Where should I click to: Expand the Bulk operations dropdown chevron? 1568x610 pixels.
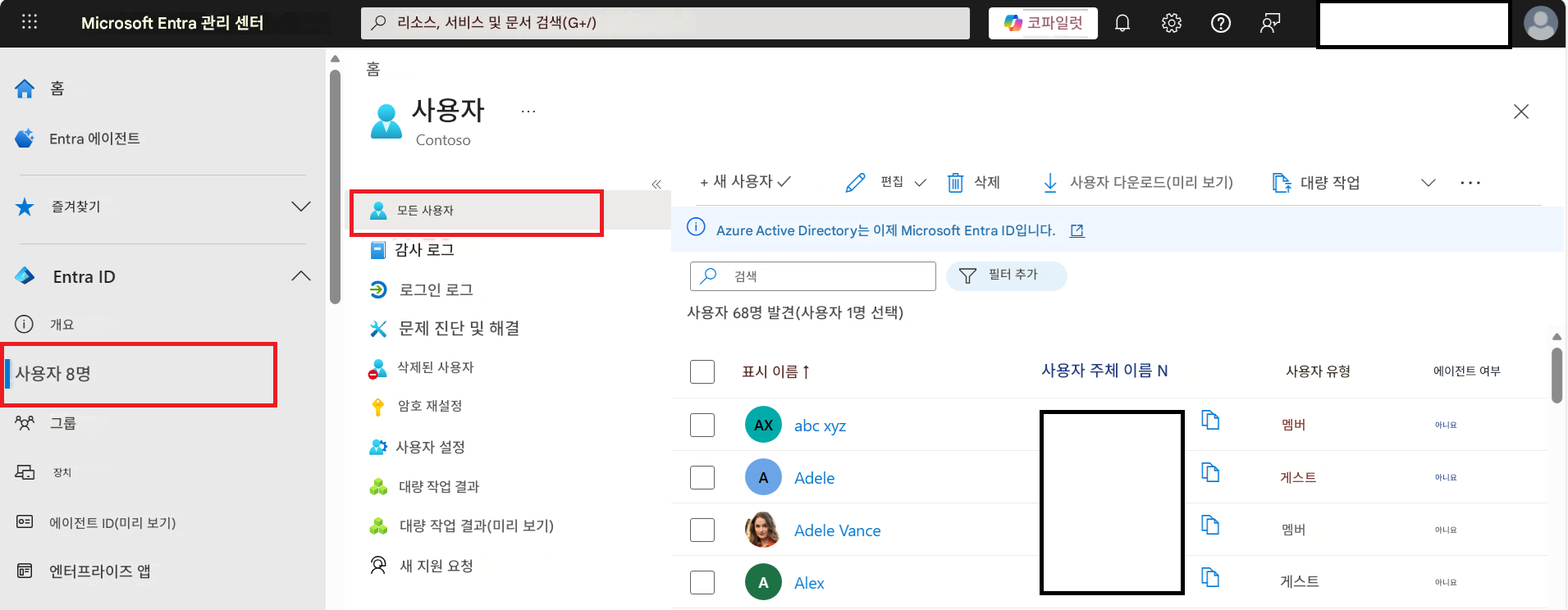coord(1429,183)
